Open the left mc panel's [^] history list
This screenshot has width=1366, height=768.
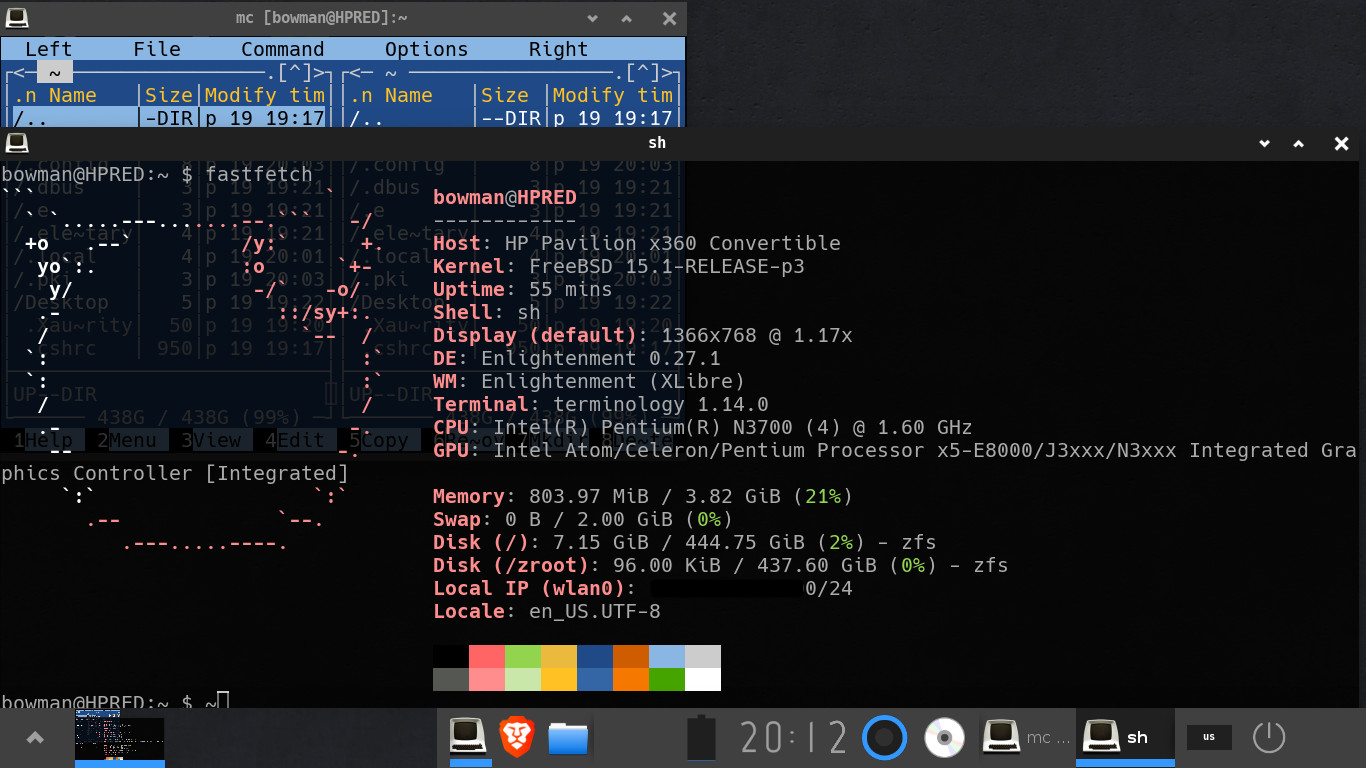tap(295, 72)
